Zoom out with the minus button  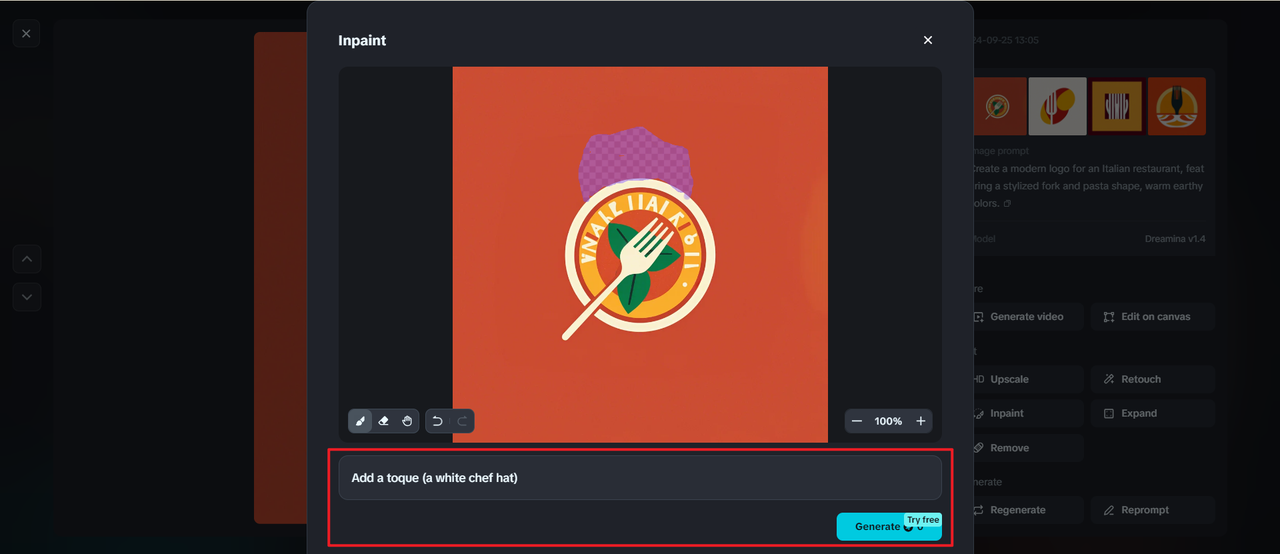click(x=857, y=421)
